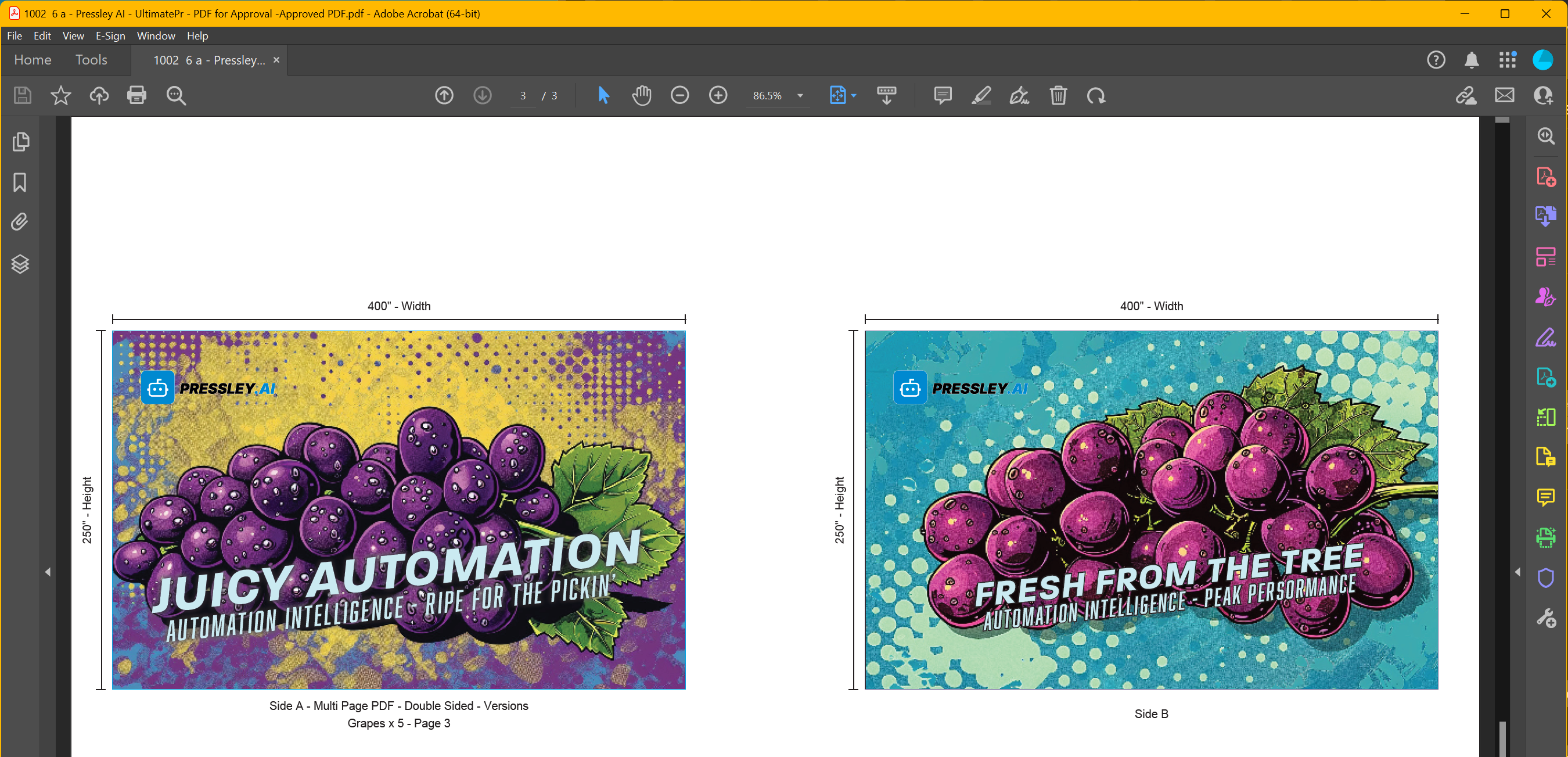Open the account profile avatar
Image resolution: width=1568 pixels, height=757 pixels.
pos(1543,60)
